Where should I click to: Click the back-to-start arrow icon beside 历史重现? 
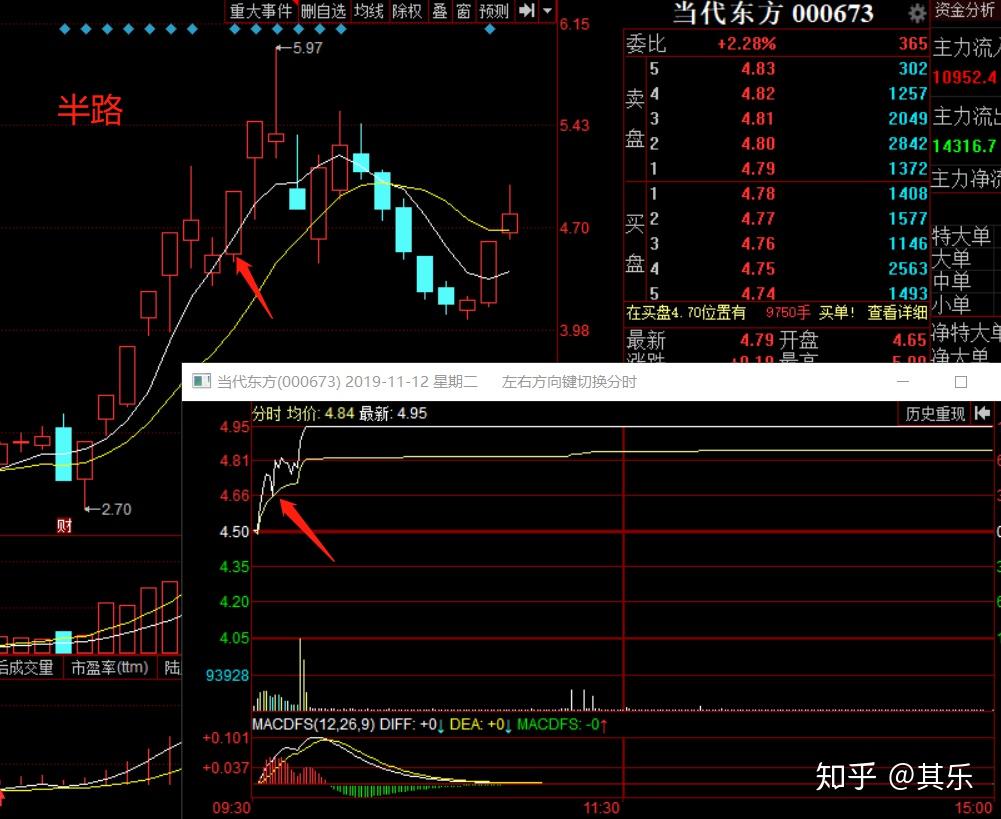click(x=983, y=414)
